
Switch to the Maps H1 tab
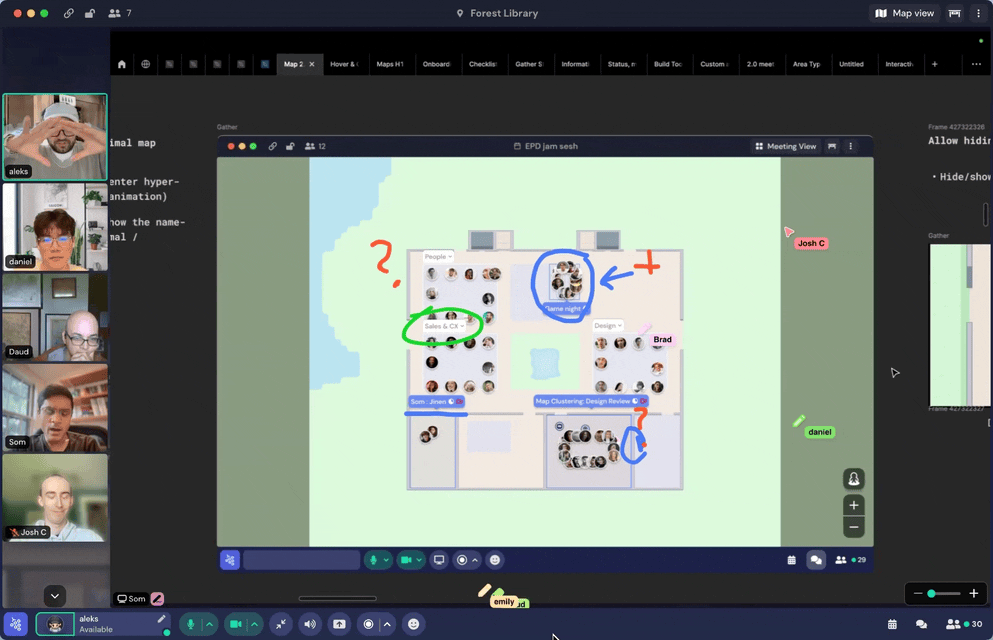click(x=391, y=63)
